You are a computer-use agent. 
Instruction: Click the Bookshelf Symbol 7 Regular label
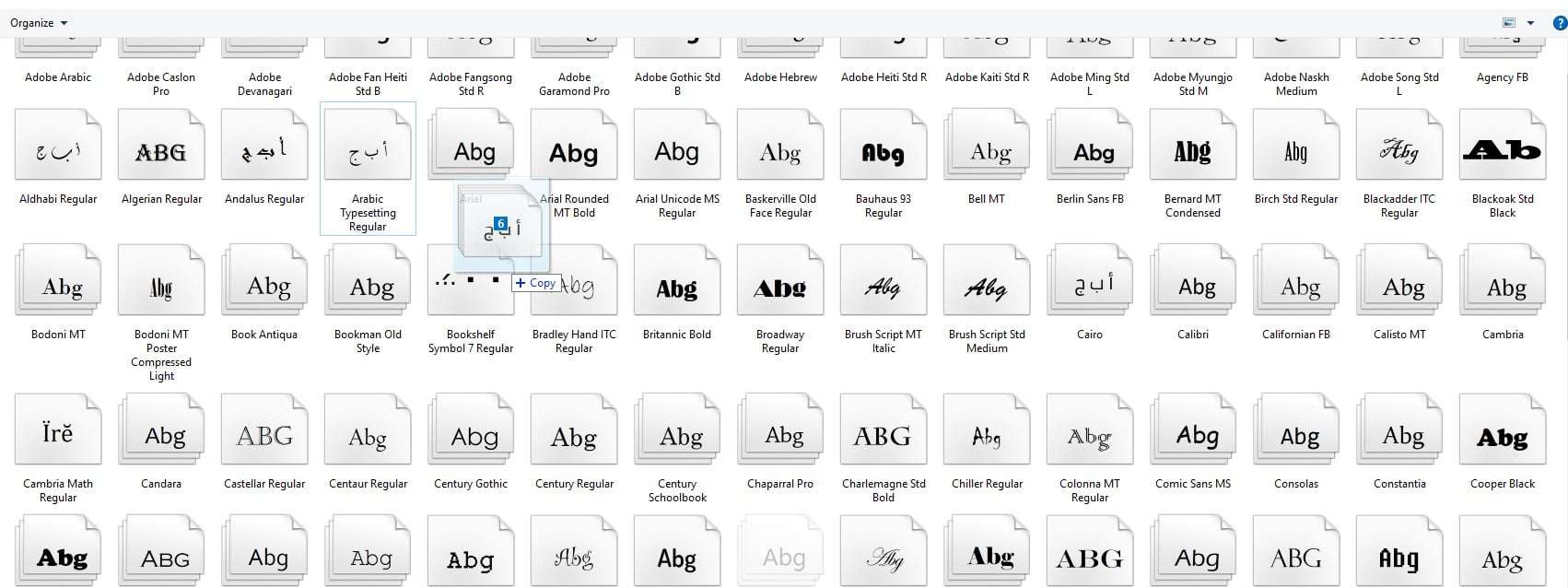(471, 341)
